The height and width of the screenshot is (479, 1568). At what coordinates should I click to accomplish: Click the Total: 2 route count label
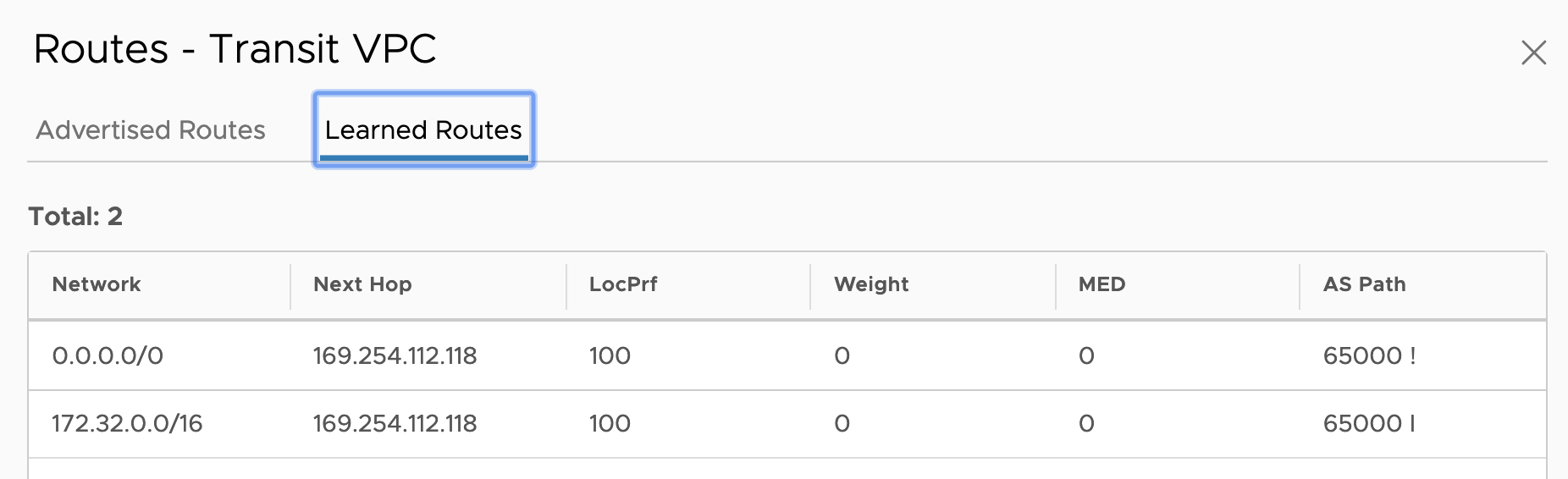click(75, 217)
